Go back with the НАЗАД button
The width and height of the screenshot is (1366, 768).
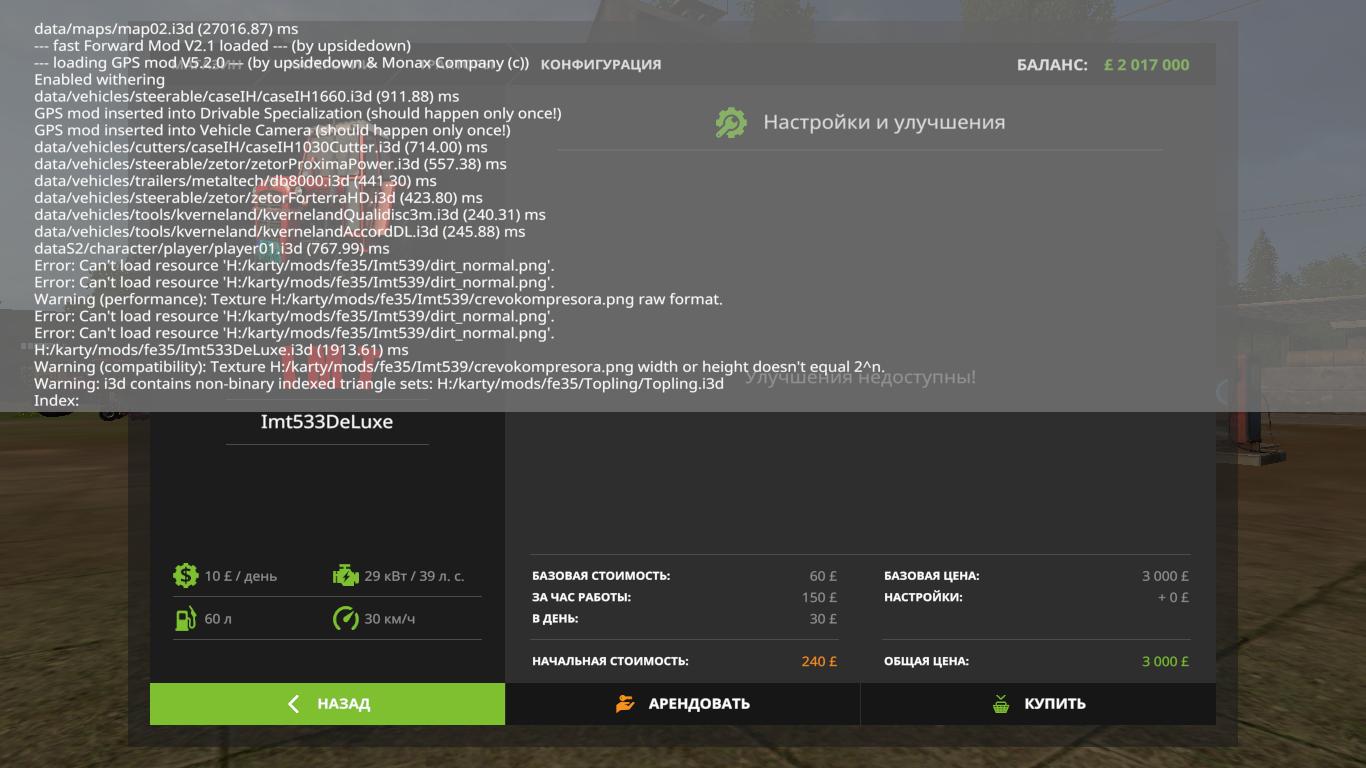327,704
